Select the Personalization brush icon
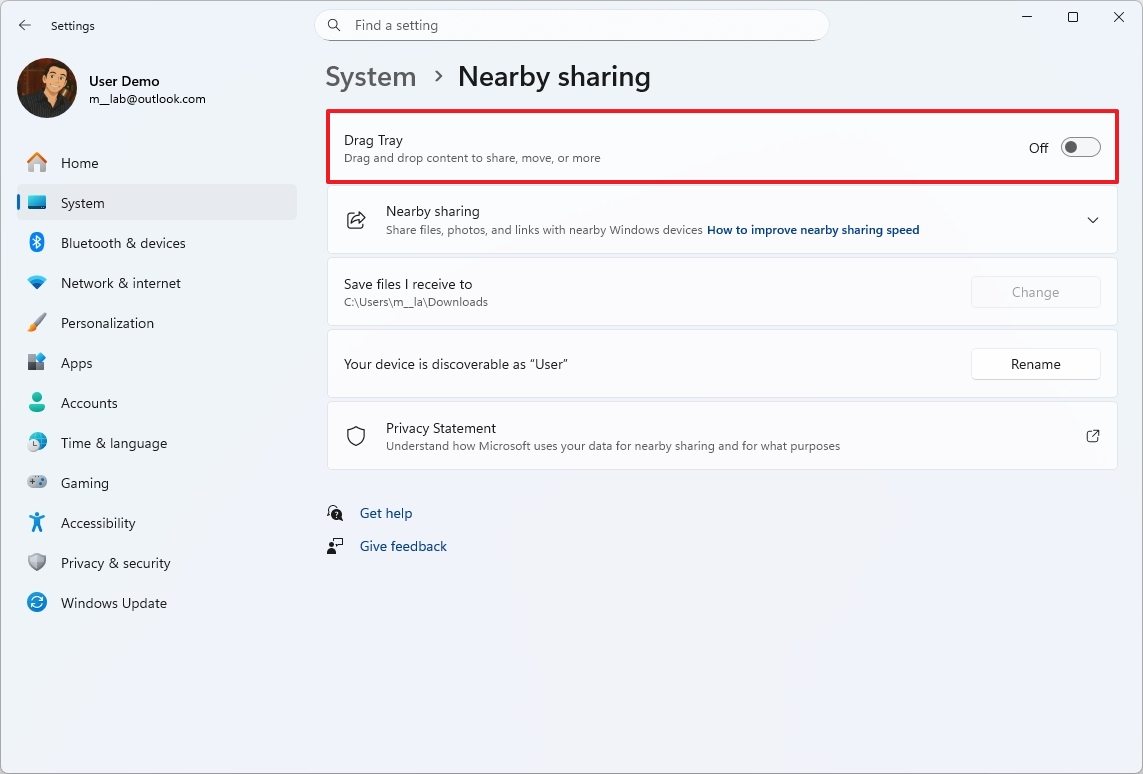The image size is (1143, 774). pyautogui.click(x=36, y=322)
